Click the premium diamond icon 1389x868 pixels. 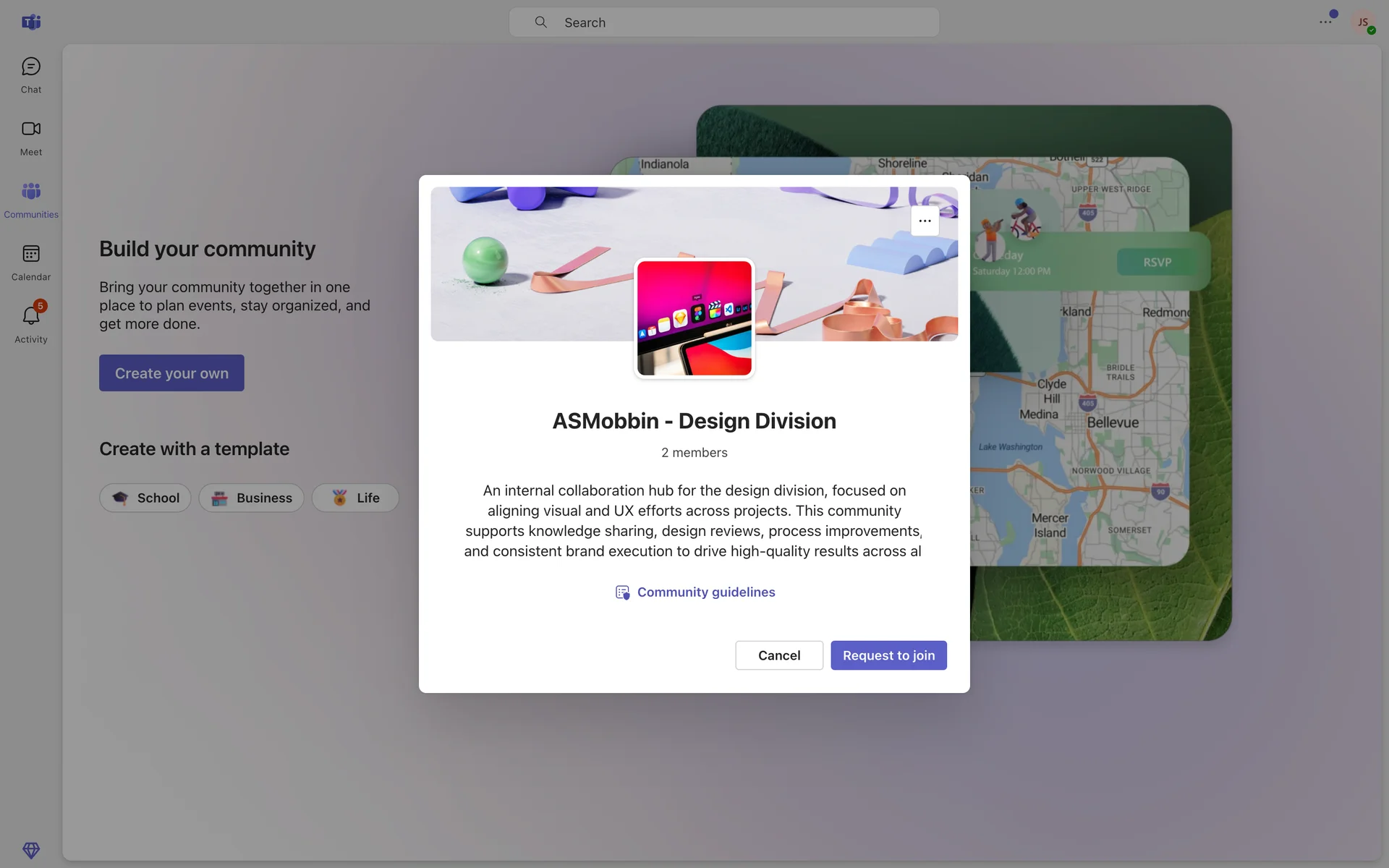(30, 849)
